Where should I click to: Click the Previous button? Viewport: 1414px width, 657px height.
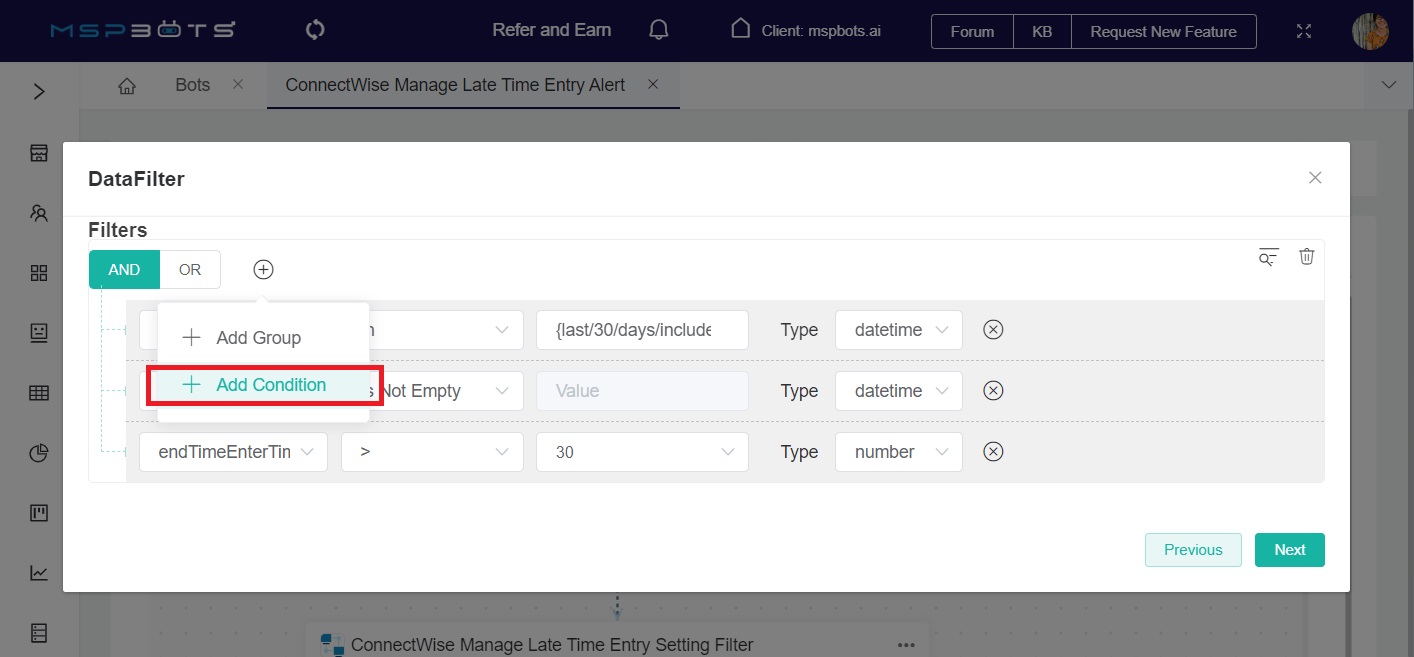click(1193, 550)
